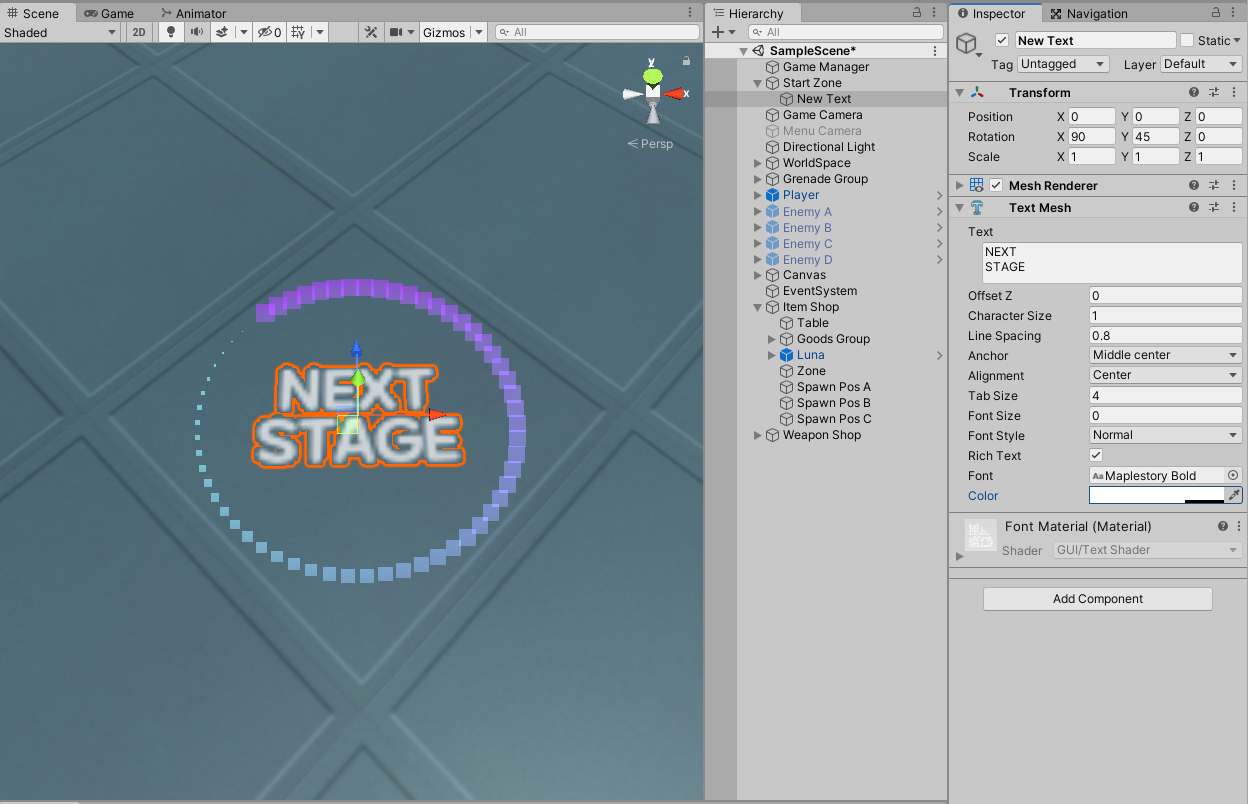Expand the Weapon Shop object

click(x=758, y=435)
